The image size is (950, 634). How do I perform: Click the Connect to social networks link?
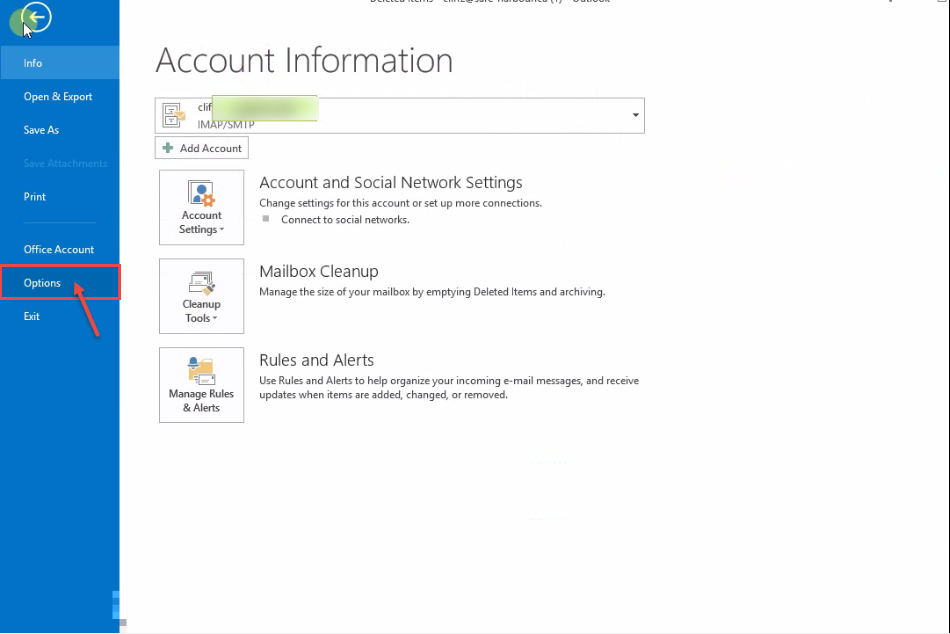click(345, 219)
